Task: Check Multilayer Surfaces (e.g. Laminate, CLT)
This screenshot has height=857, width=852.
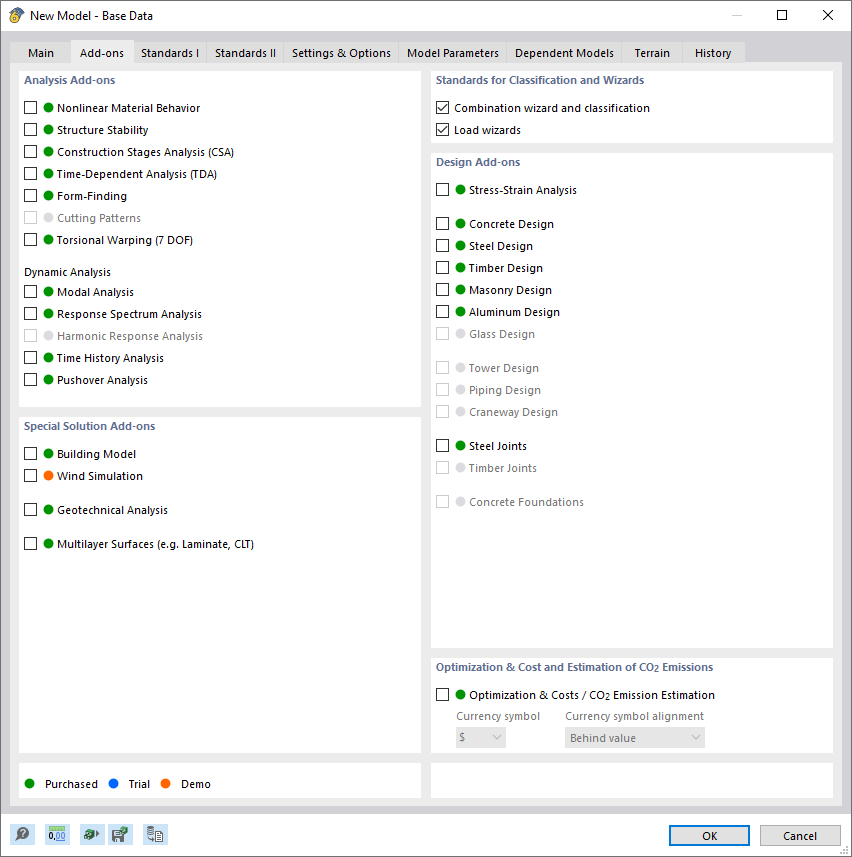Action: point(31,544)
